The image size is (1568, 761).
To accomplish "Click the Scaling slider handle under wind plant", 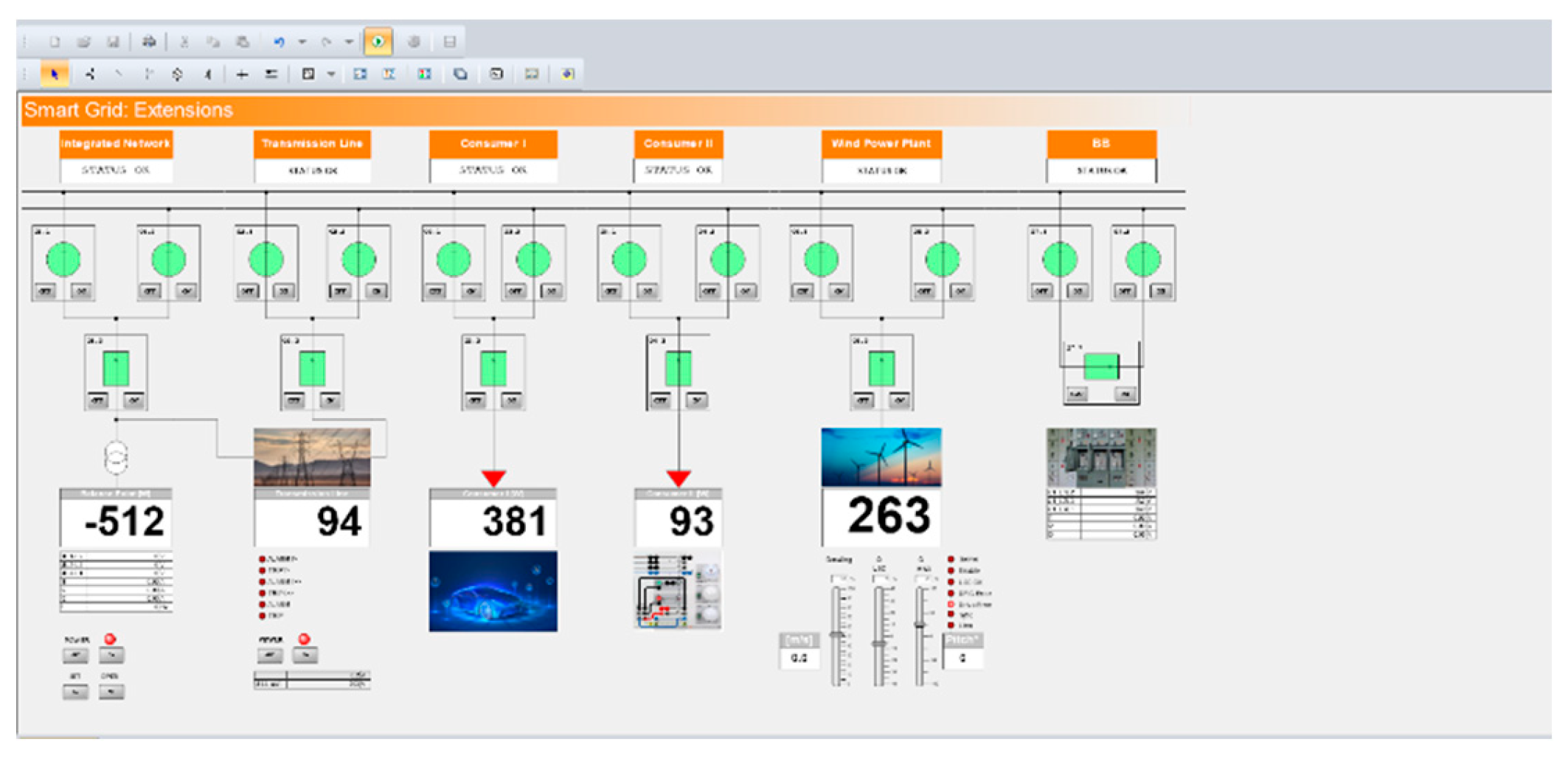I will coord(836,634).
